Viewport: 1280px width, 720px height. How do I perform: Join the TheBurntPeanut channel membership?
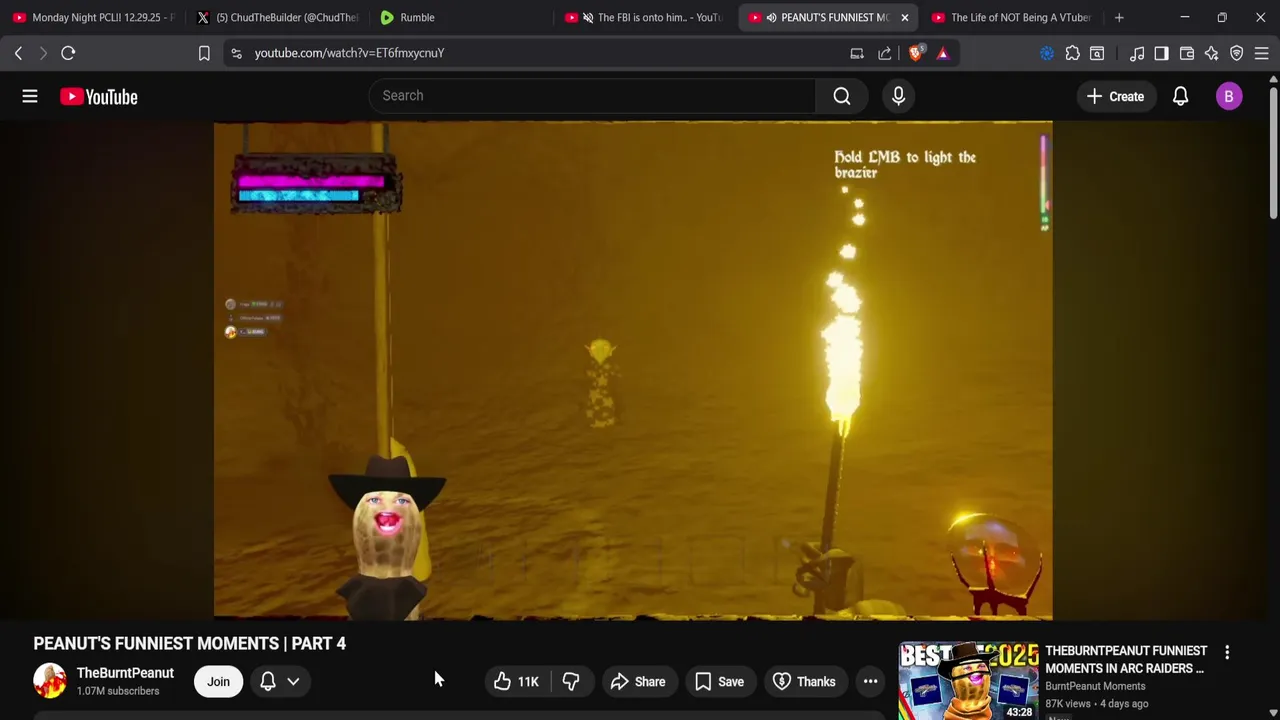tap(218, 681)
